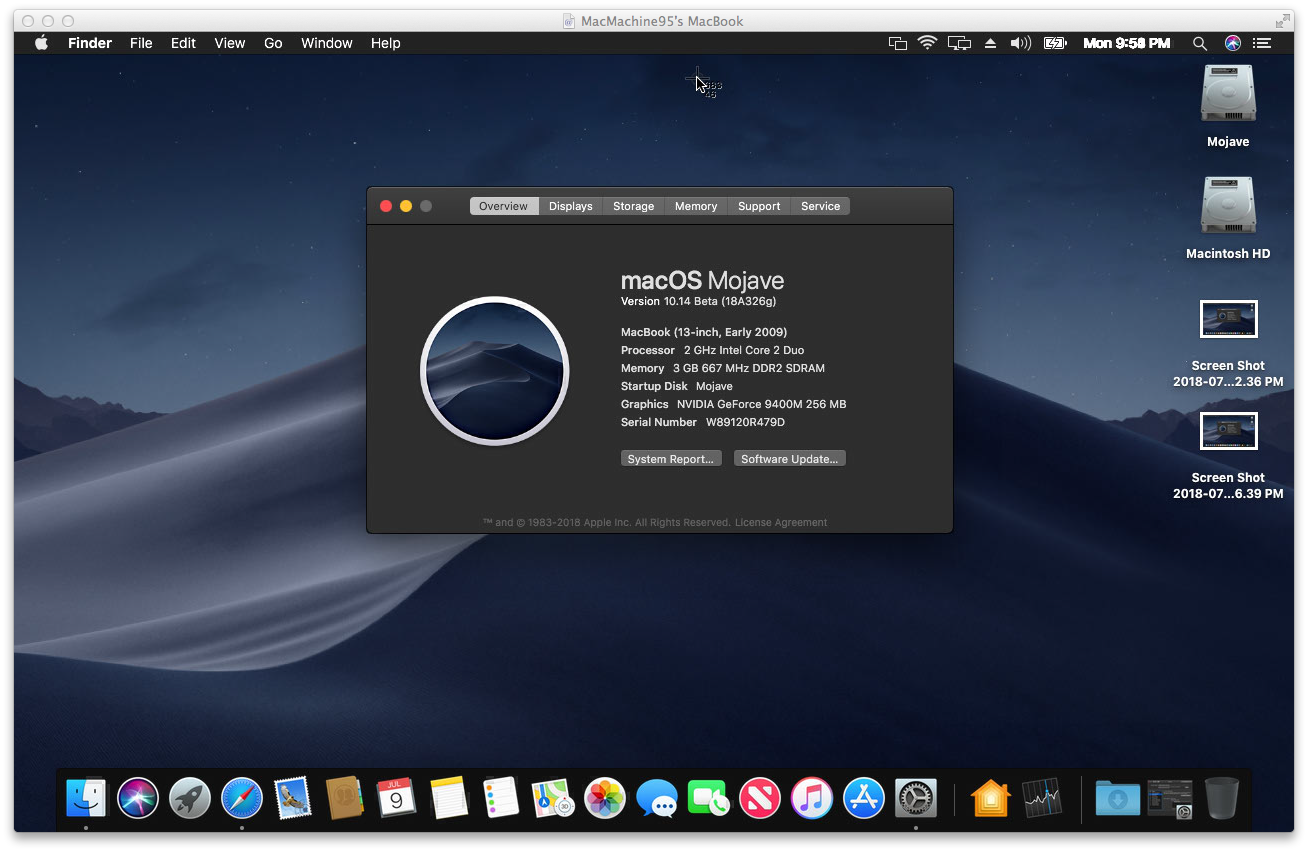Launch Siri from the Dock
This screenshot has height=852, width=1308.
(138, 798)
